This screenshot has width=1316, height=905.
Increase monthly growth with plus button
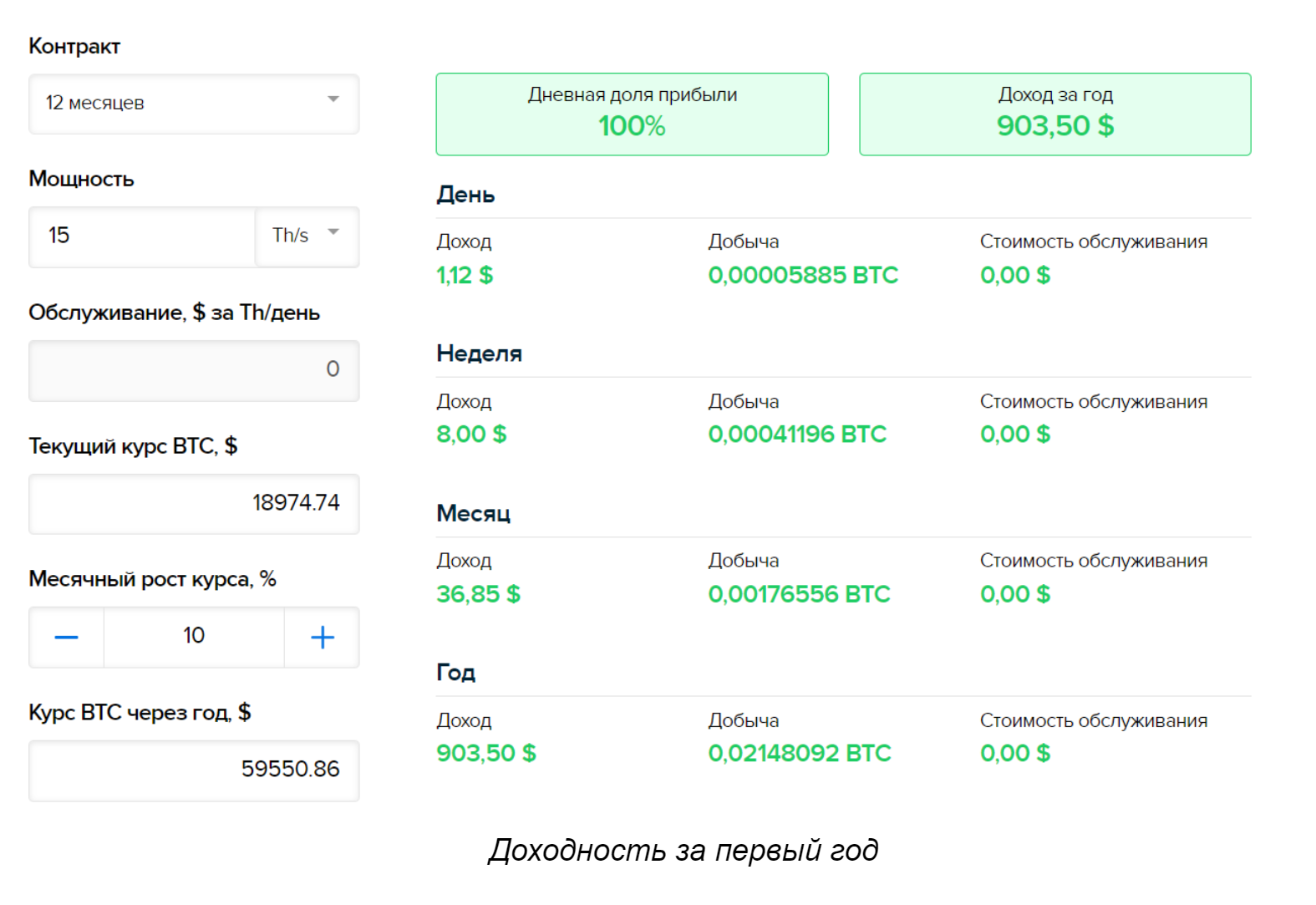point(323,638)
